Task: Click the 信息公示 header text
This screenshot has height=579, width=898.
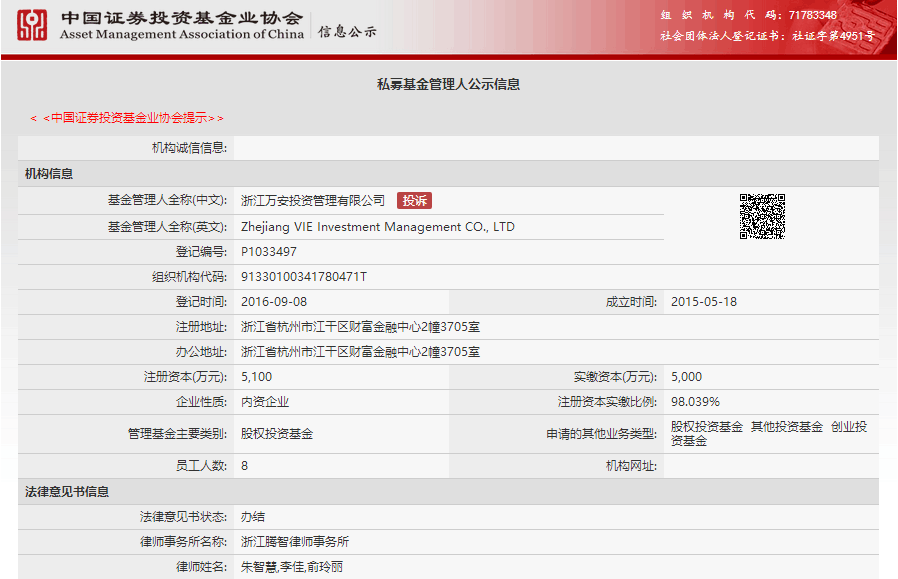Action: (x=347, y=31)
